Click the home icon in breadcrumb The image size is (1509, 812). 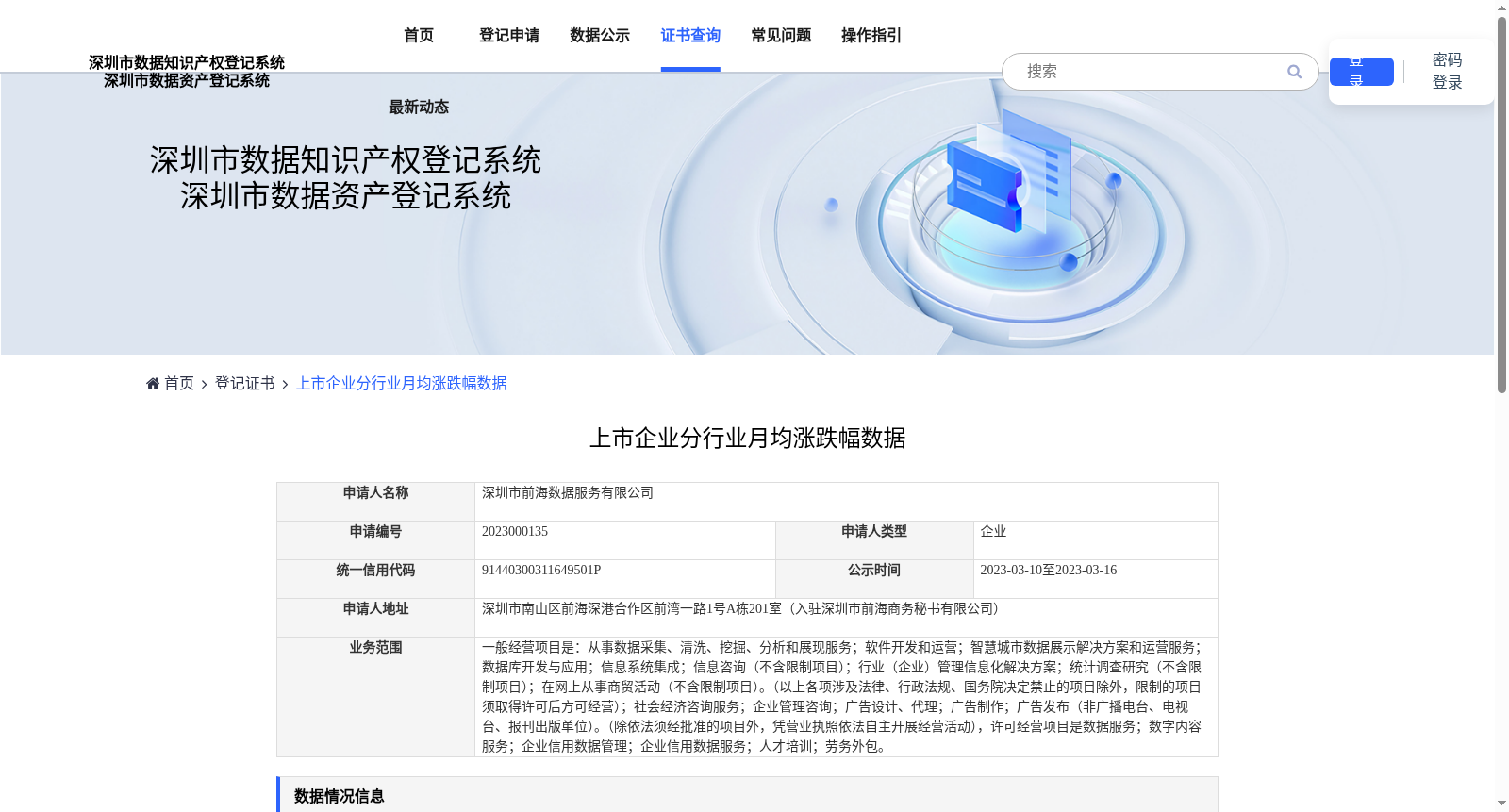pos(153,383)
